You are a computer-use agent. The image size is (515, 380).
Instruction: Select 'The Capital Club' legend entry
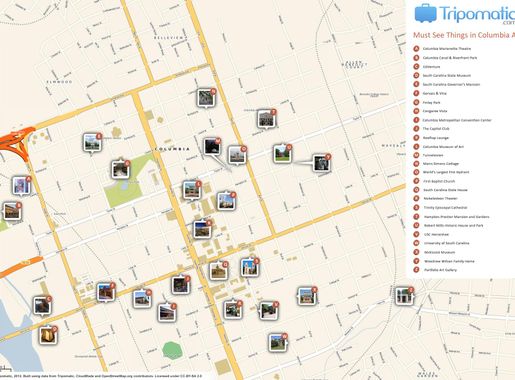tap(436, 129)
